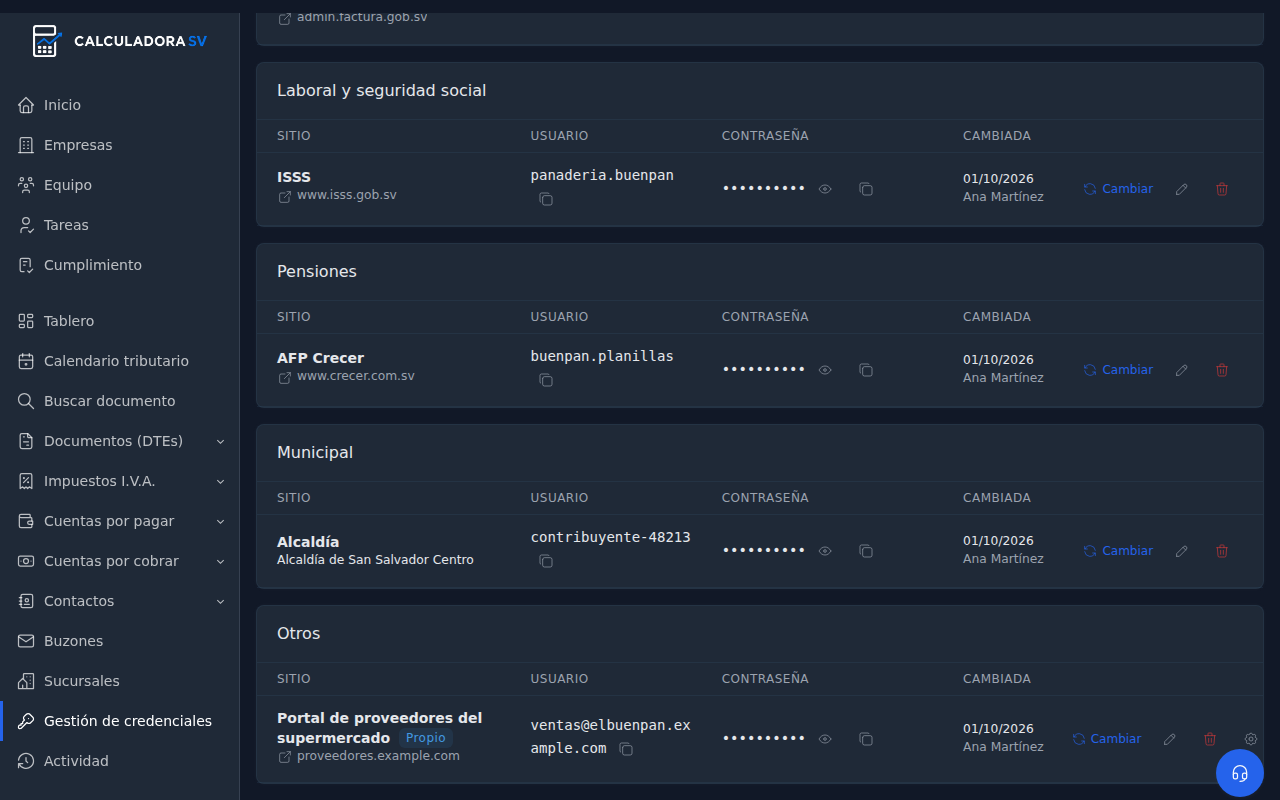The height and width of the screenshot is (800, 1280).
Task: Edit the ISSS credential
Action: coord(1182,189)
